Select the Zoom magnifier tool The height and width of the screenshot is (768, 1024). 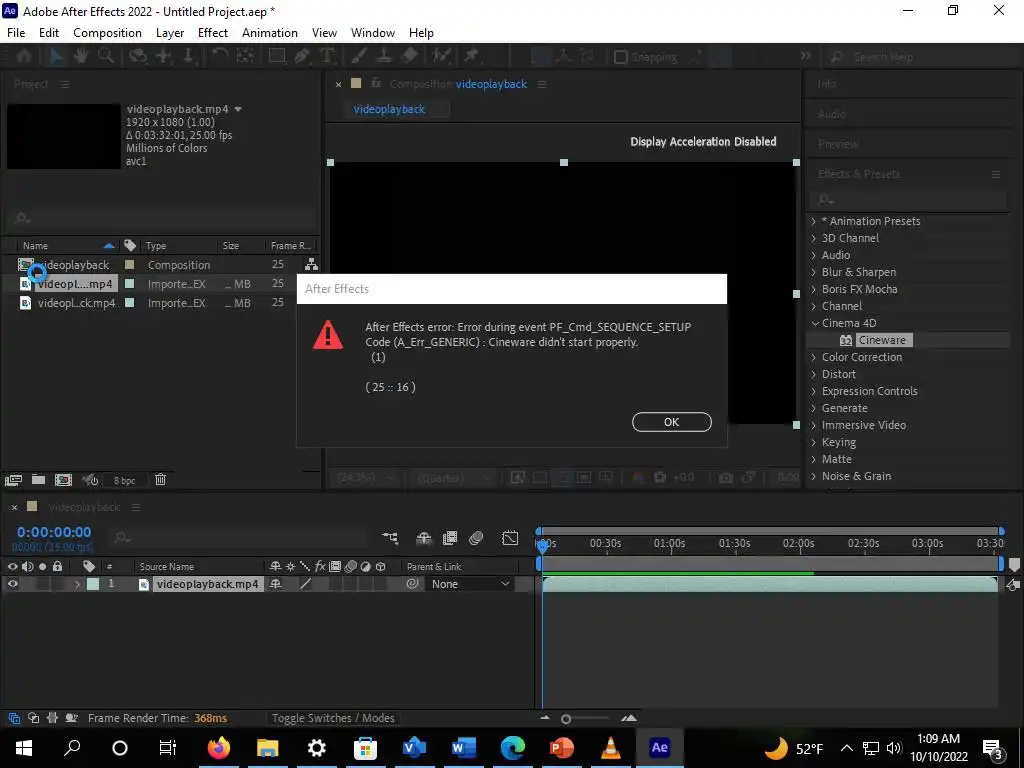pyautogui.click(x=105, y=56)
